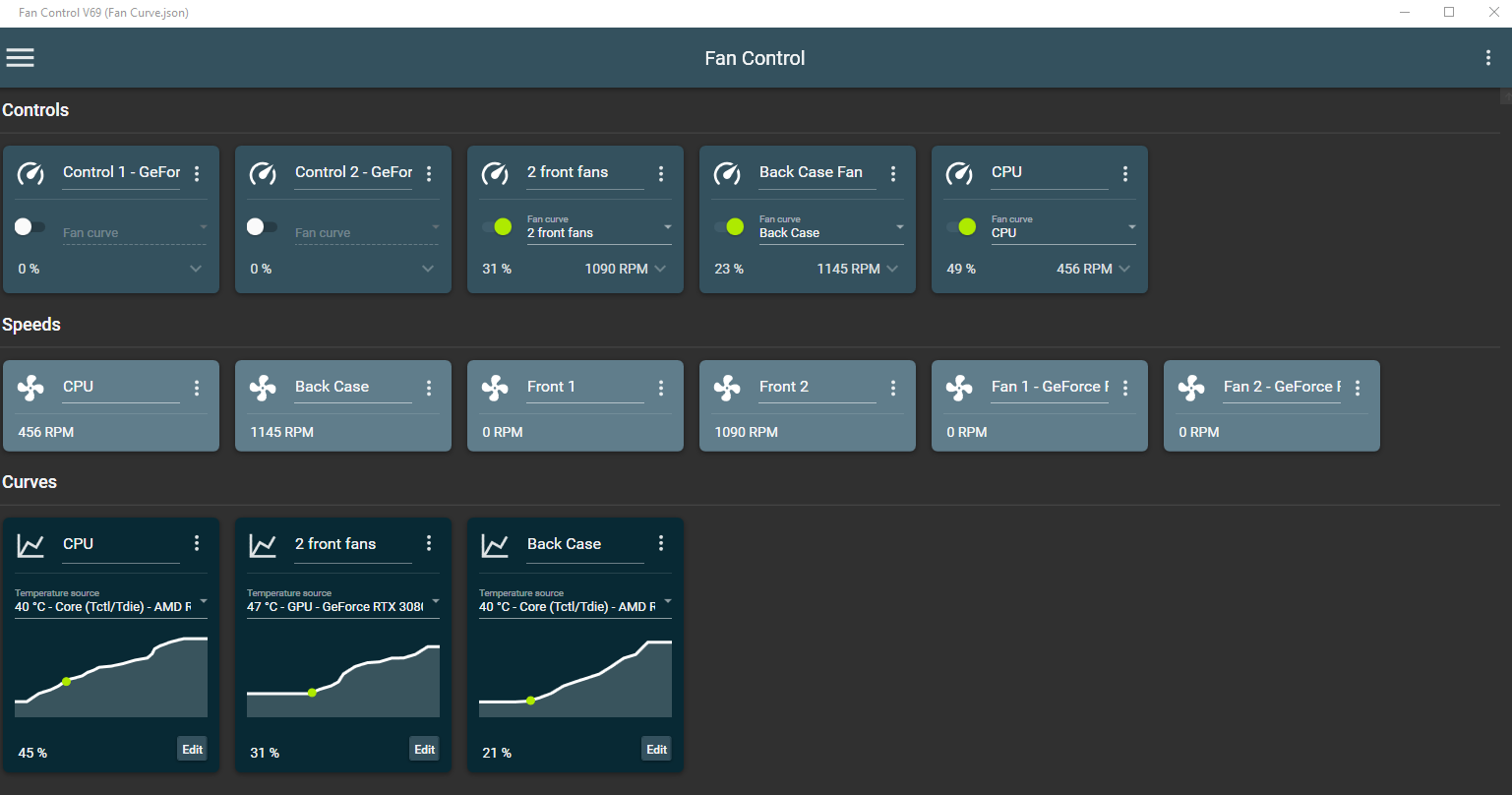Open three-dot menu of Control 2 card
1512x795 pixels.
[x=429, y=174]
